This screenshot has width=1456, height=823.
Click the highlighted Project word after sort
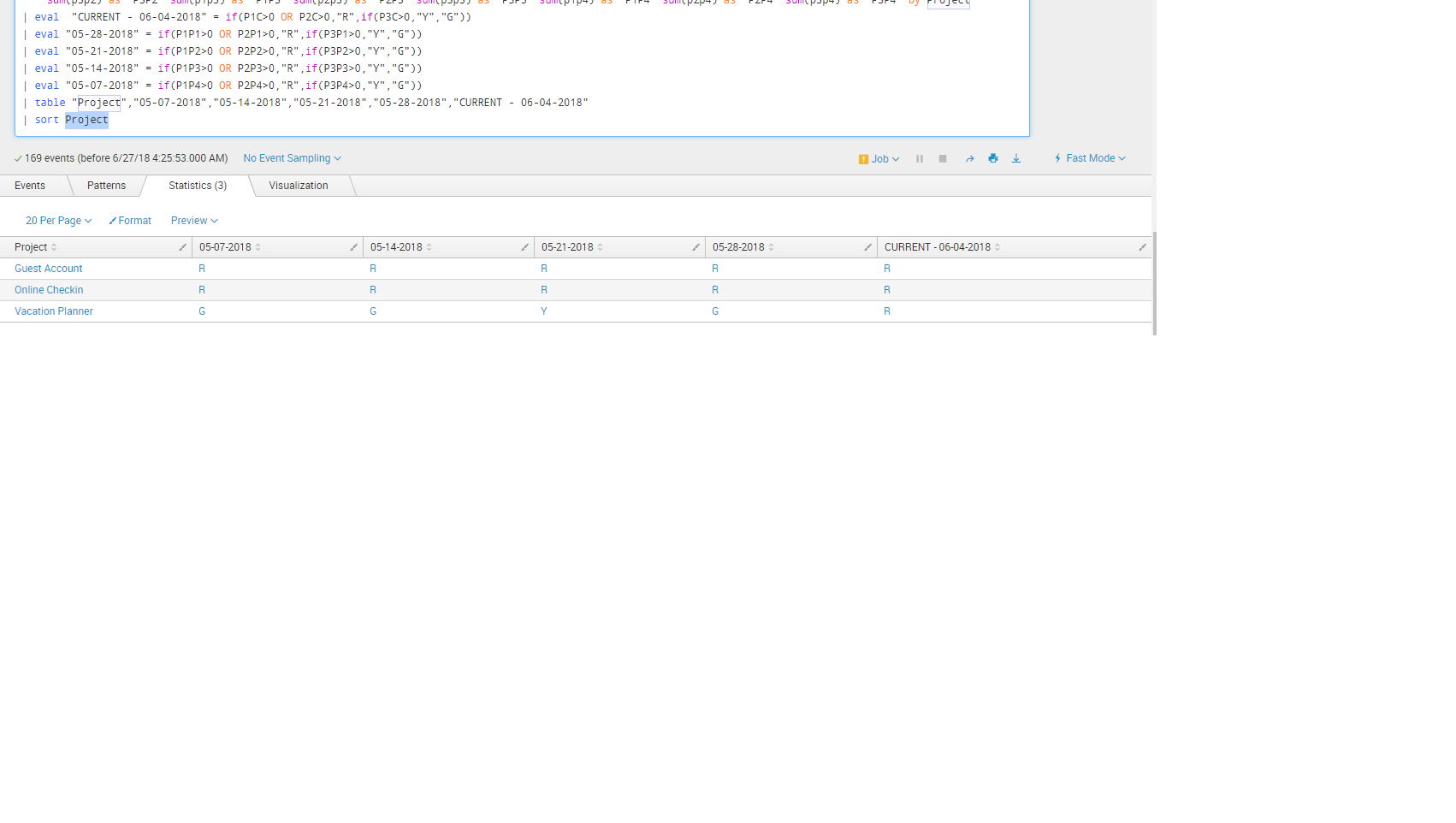pos(86,120)
